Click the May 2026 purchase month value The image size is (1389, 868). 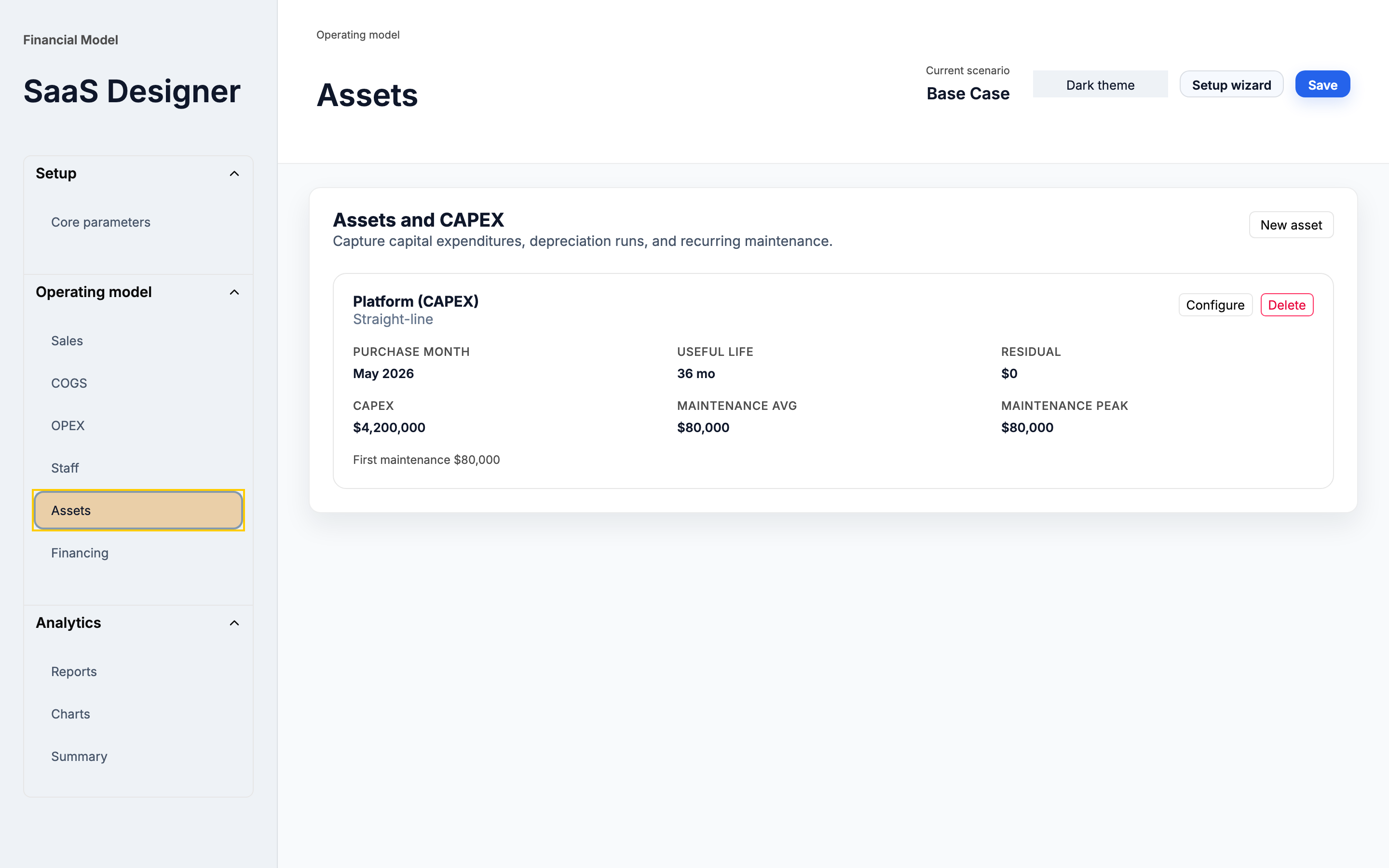tap(383, 374)
